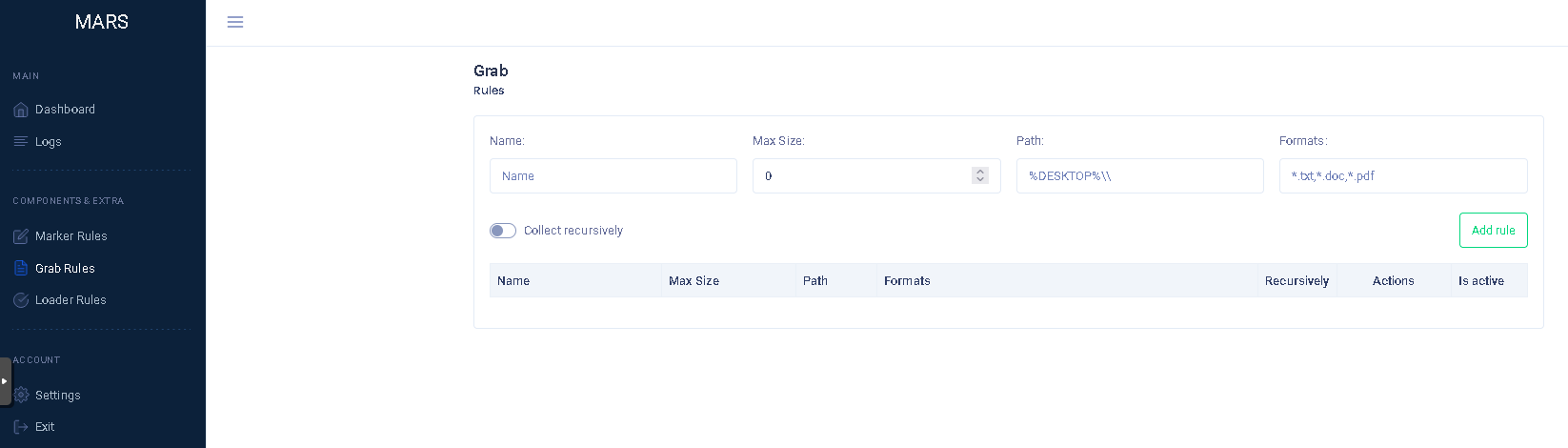Click the hamburger menu icon in header

click(x=235, y=22)
